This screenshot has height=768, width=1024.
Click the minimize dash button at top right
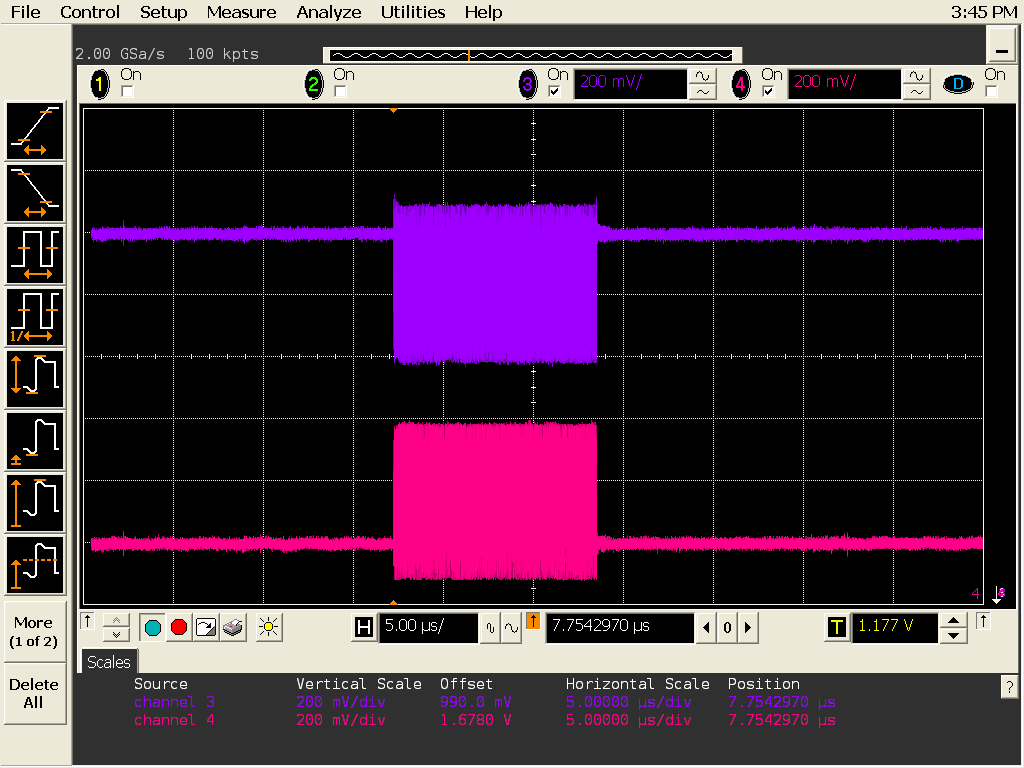click(1001, 46)
